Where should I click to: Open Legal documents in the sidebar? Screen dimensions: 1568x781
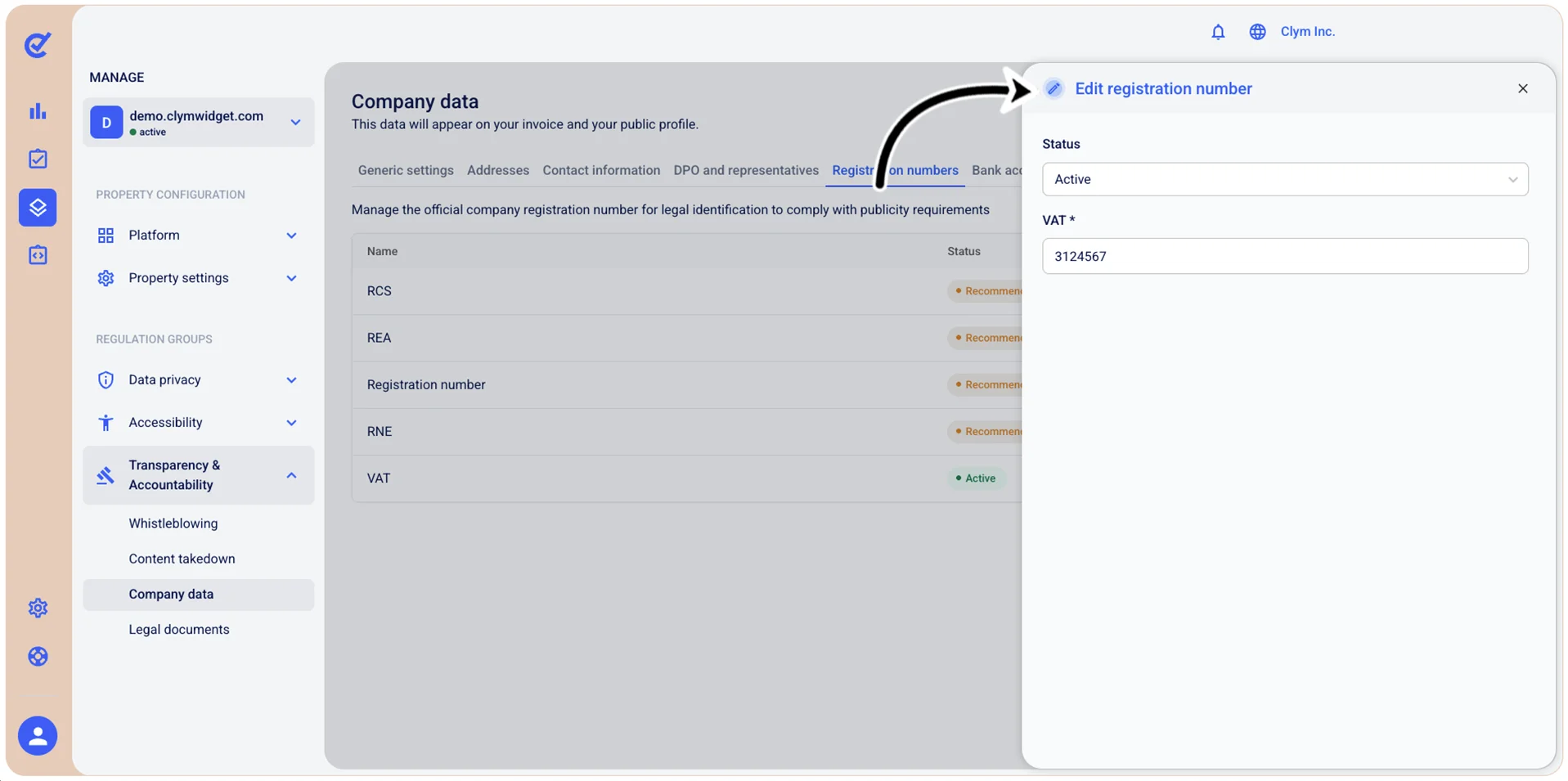tap(179, 630)
